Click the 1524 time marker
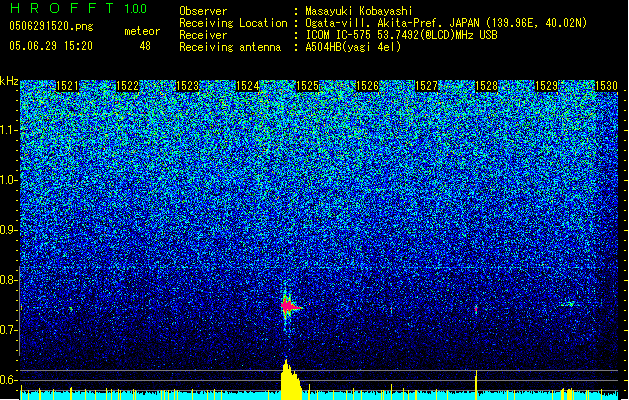Image resolution: width=629 pixels, height=400 pixels. 248,86
